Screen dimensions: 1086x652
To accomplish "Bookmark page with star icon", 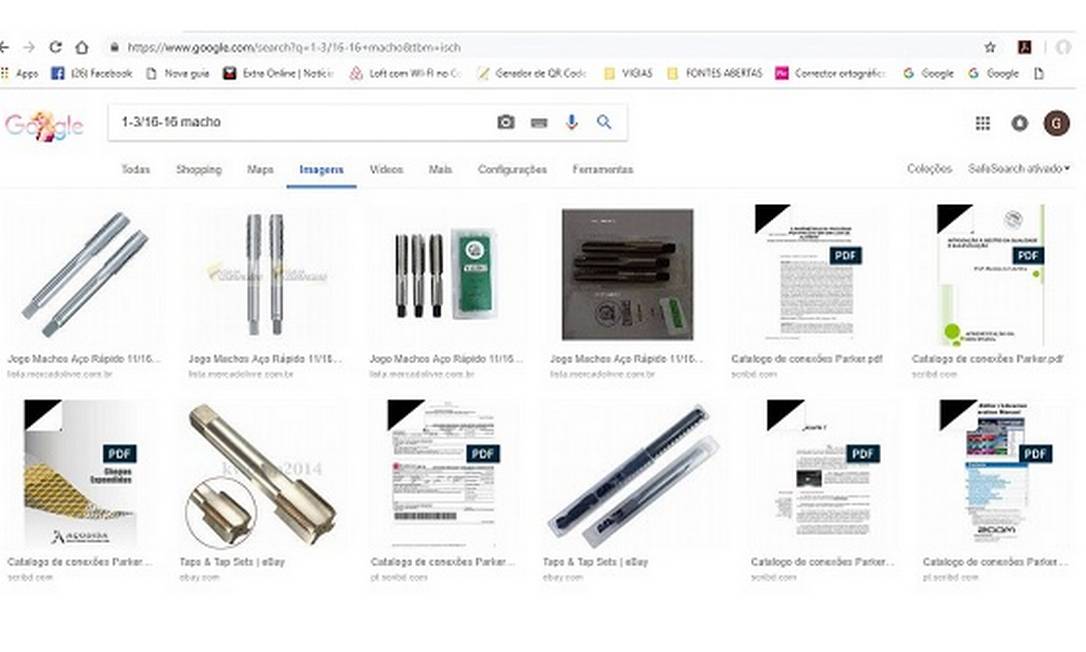I will [x=990, y=47].
